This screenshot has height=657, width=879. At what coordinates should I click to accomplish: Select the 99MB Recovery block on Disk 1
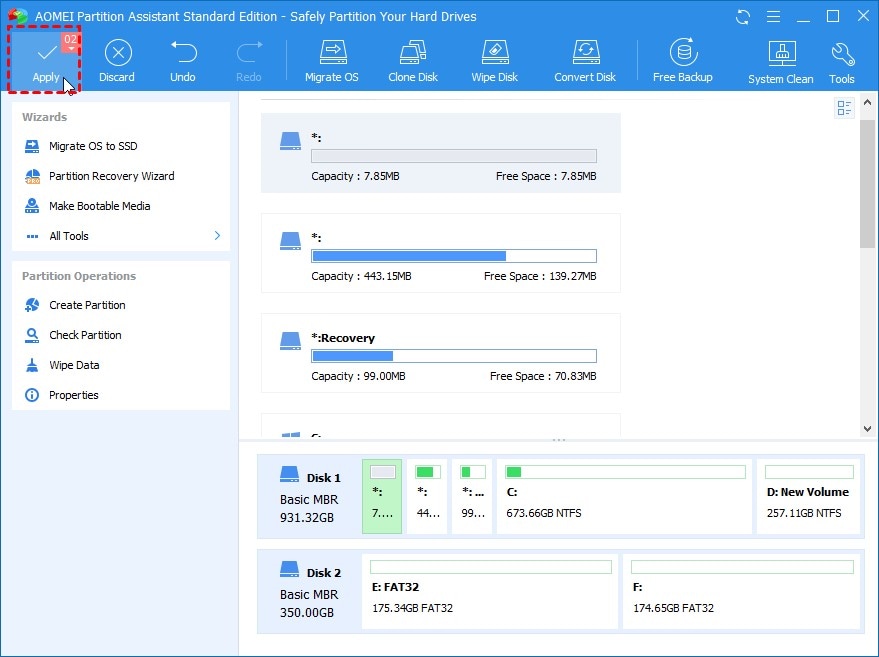click(x=471, y=496)
